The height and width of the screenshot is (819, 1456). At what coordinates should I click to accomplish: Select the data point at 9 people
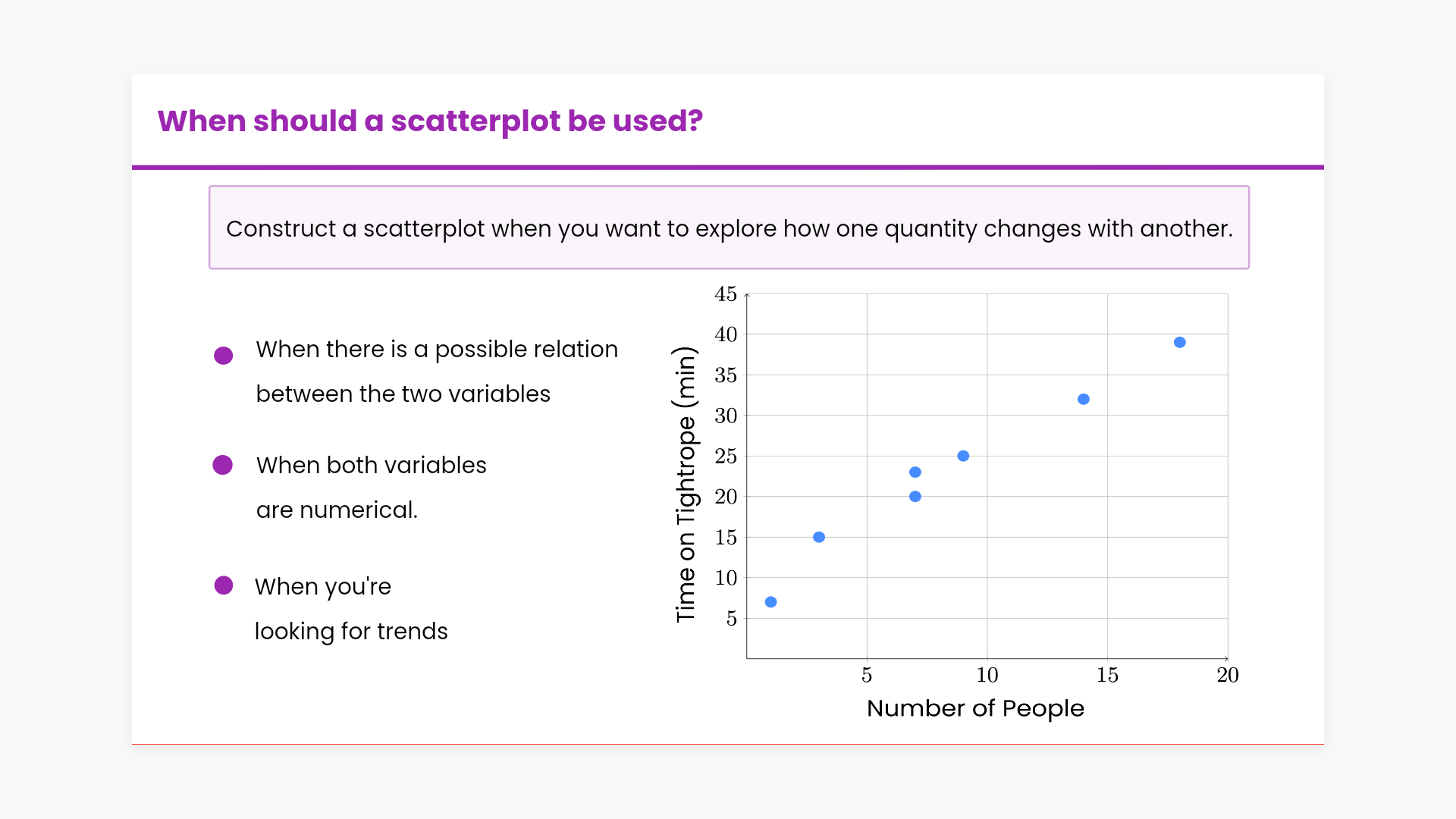(x=963, y=456)
